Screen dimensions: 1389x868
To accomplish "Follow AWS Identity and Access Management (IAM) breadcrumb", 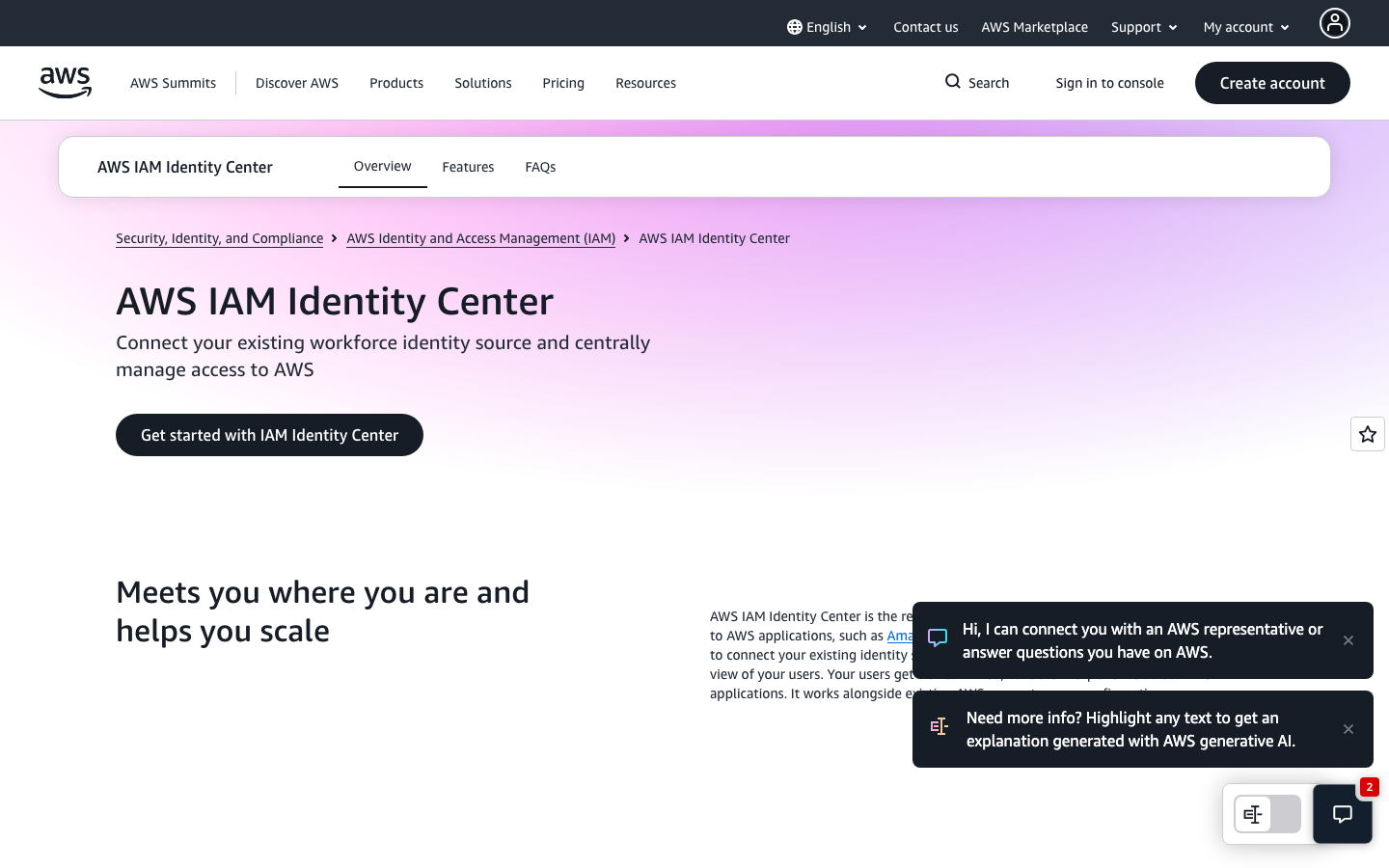I will pyautogui.click(x=481, y=238).
